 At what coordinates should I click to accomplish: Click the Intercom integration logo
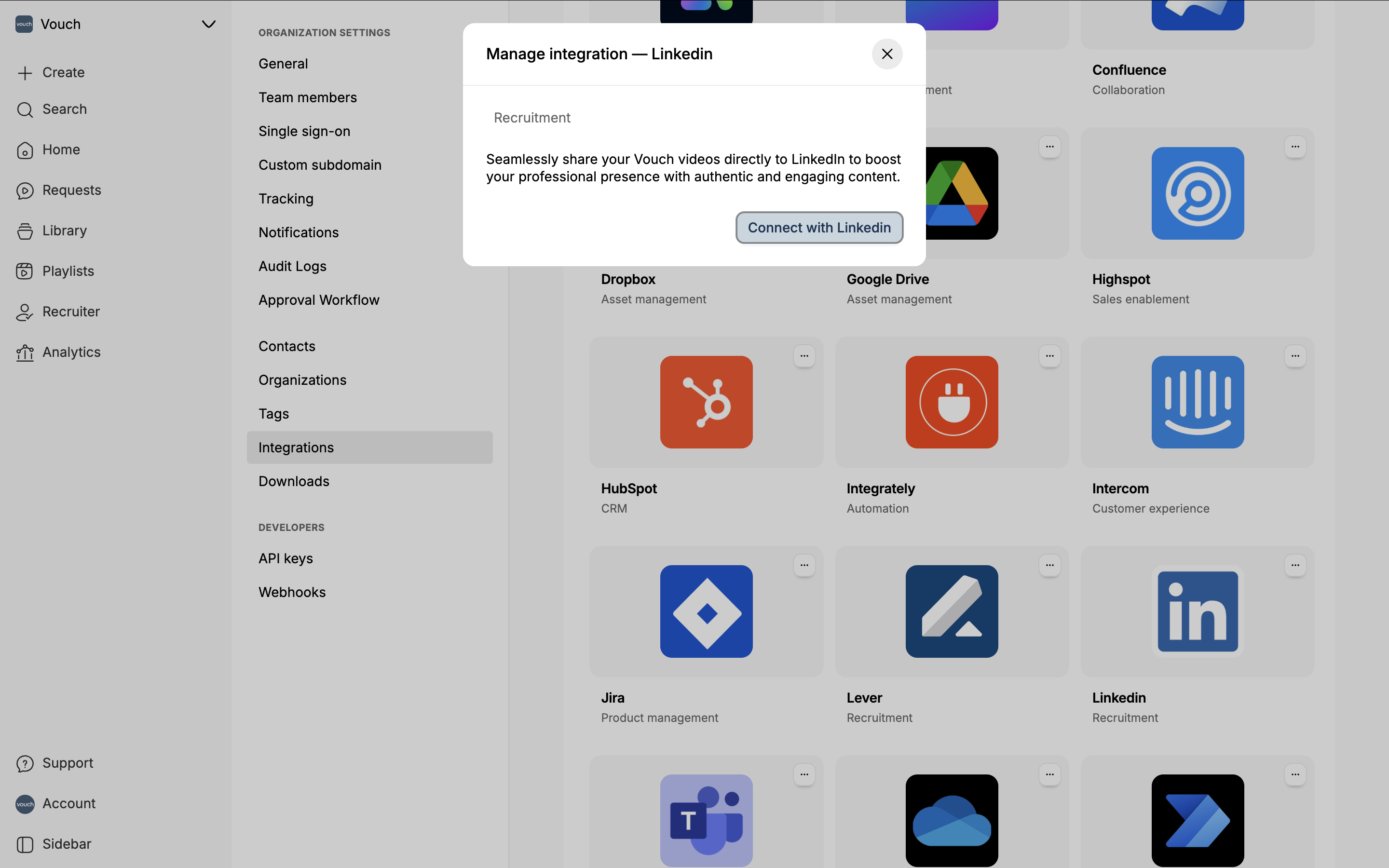pos(1198,403)
